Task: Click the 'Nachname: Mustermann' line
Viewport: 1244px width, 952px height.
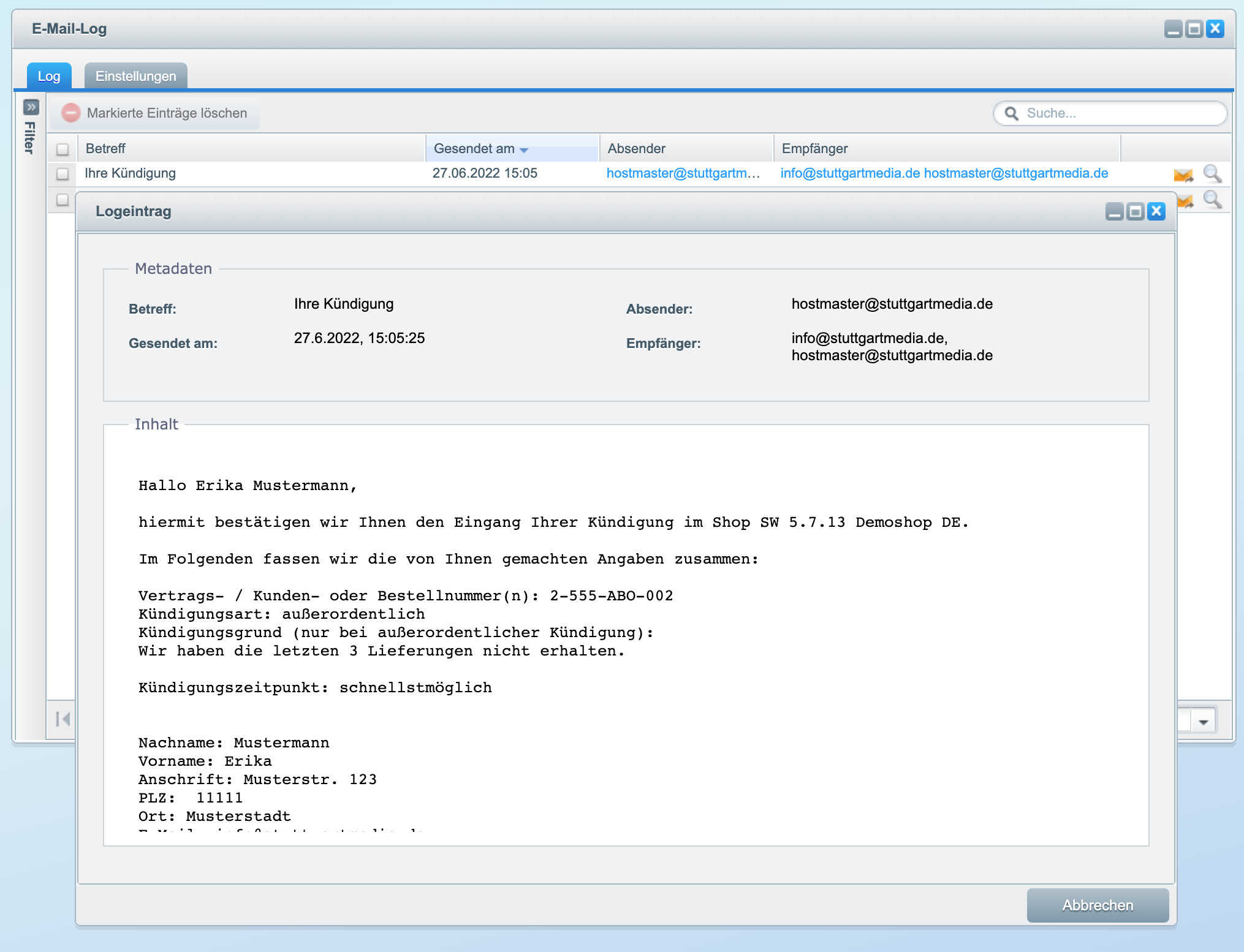Action: pyautogui.click(x=233, y=743)
